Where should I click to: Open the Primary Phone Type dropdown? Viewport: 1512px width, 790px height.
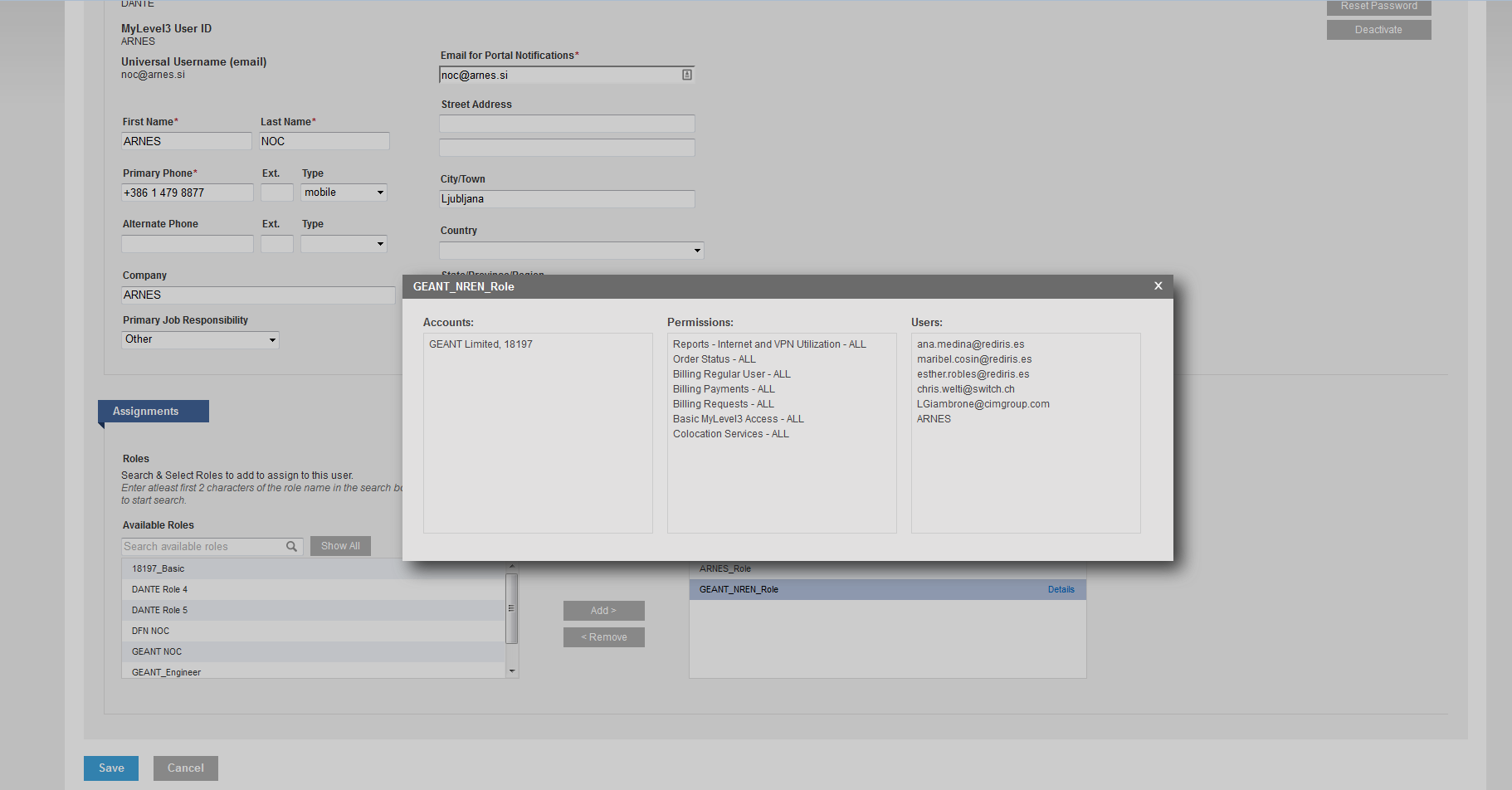pyautogui.click(x=344, y=193)
